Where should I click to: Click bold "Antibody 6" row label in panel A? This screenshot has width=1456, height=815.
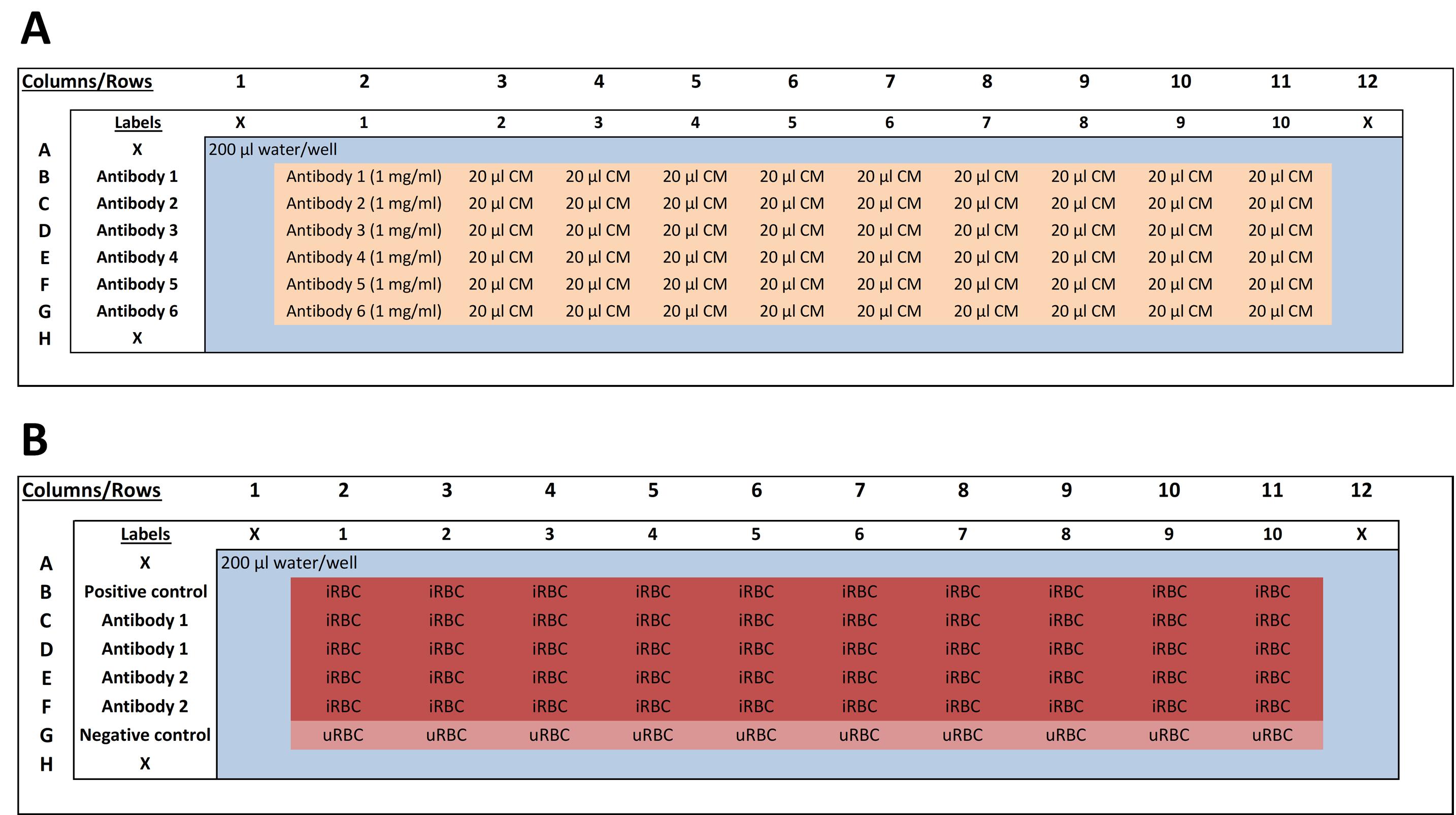pos(138,311)
